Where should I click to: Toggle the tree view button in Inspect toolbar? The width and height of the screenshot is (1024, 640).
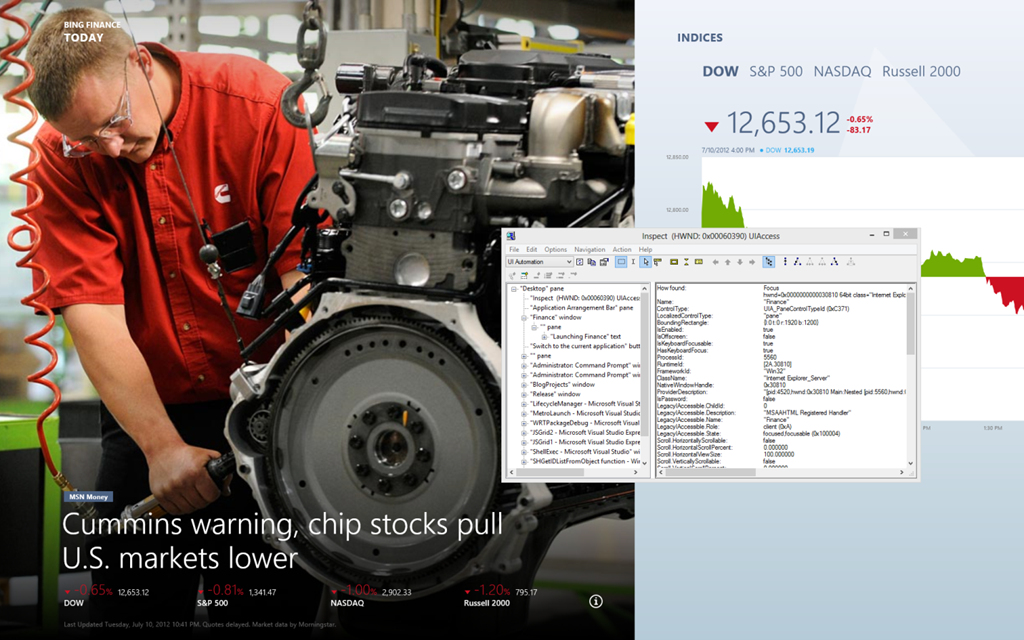pos(769,262)
